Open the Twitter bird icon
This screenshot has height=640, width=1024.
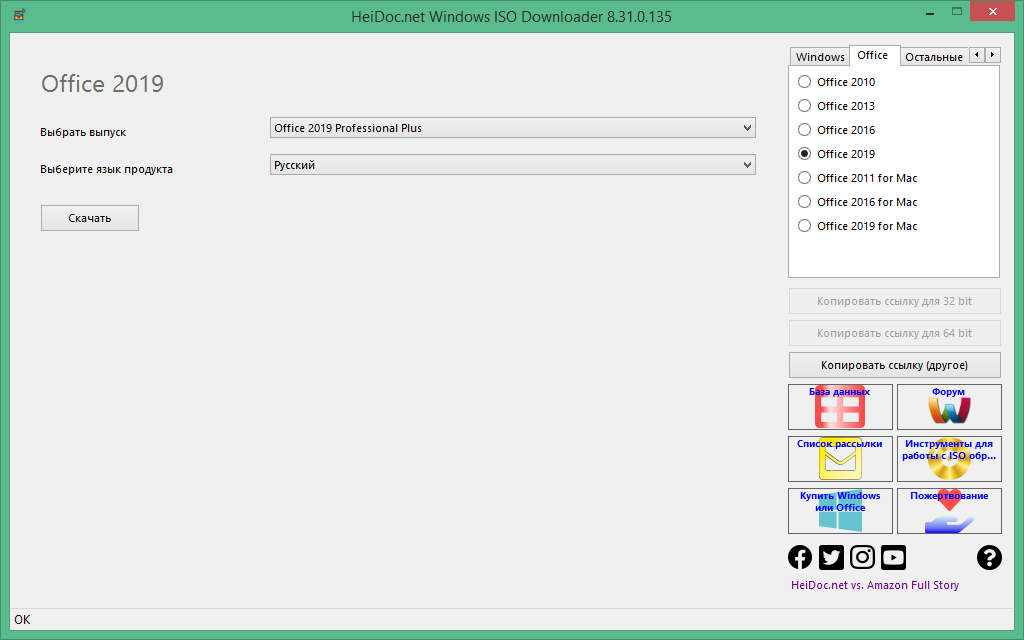coord(831,557)
